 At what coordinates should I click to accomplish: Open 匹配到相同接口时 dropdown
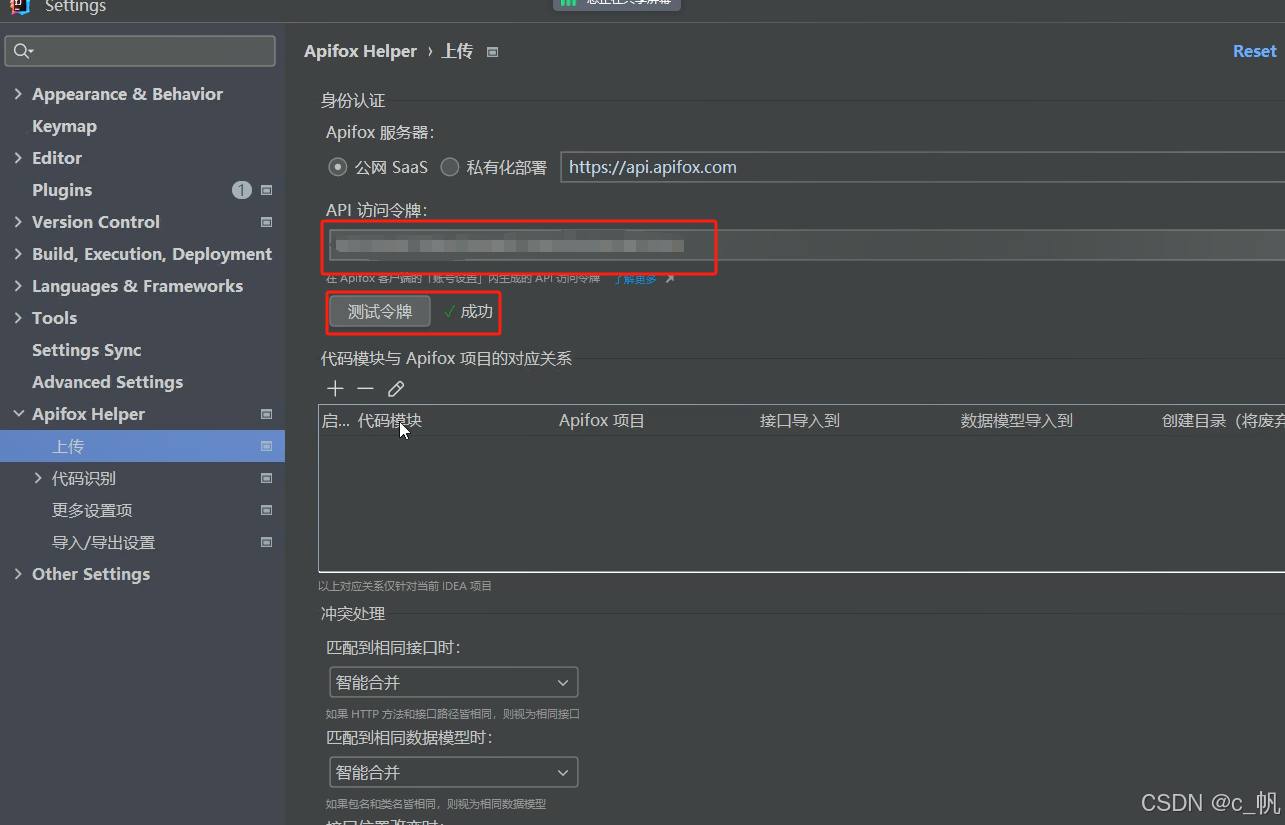[x=454, y=683]
